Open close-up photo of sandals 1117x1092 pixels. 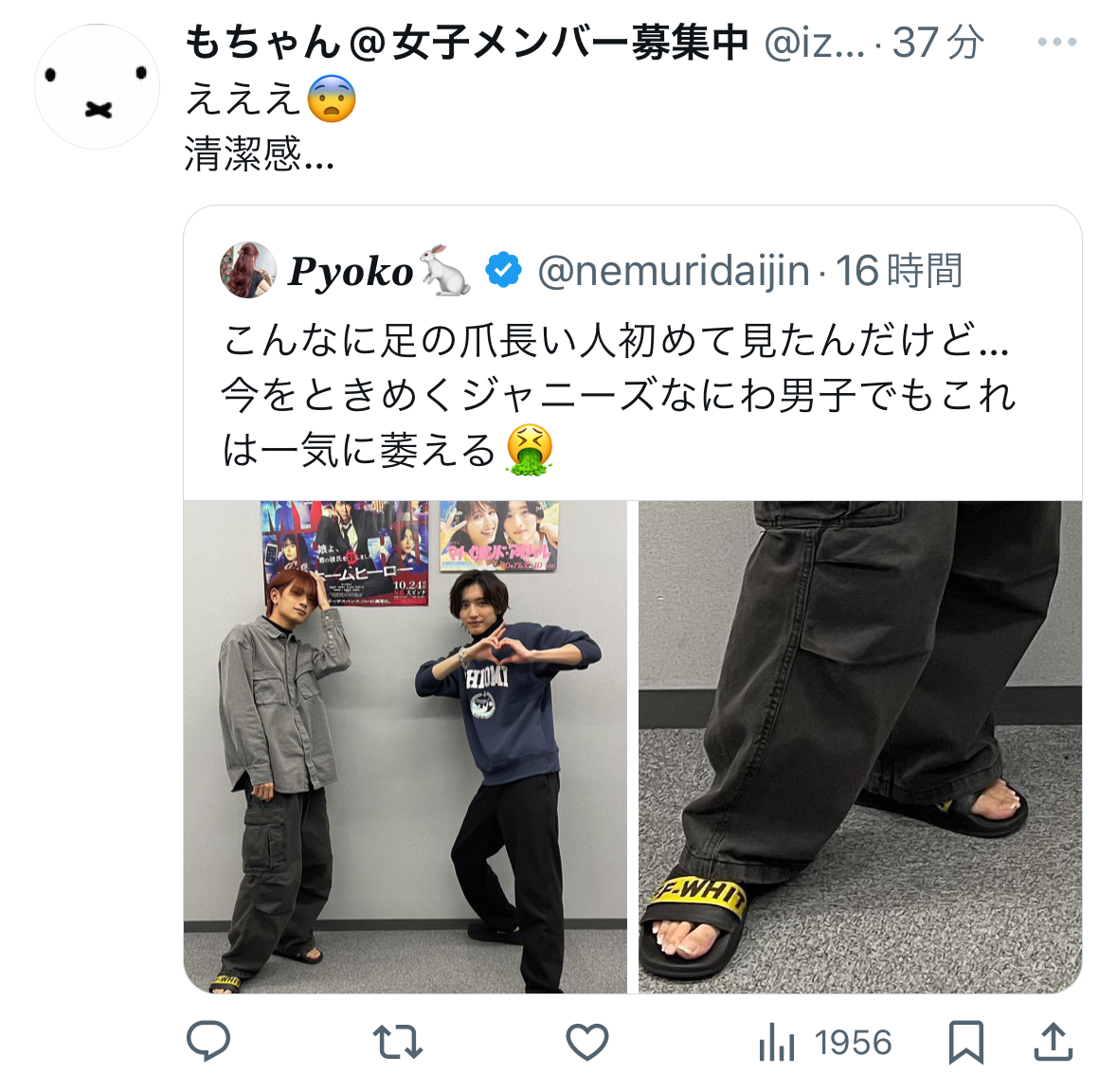pyautogui.click(x=860, y=746)
